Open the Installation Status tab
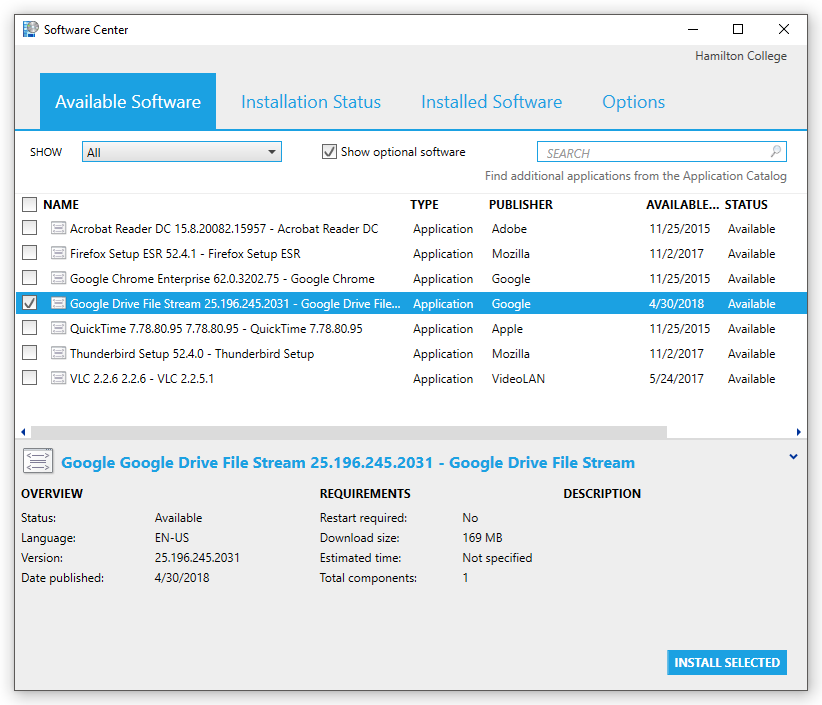 point(311,102)
